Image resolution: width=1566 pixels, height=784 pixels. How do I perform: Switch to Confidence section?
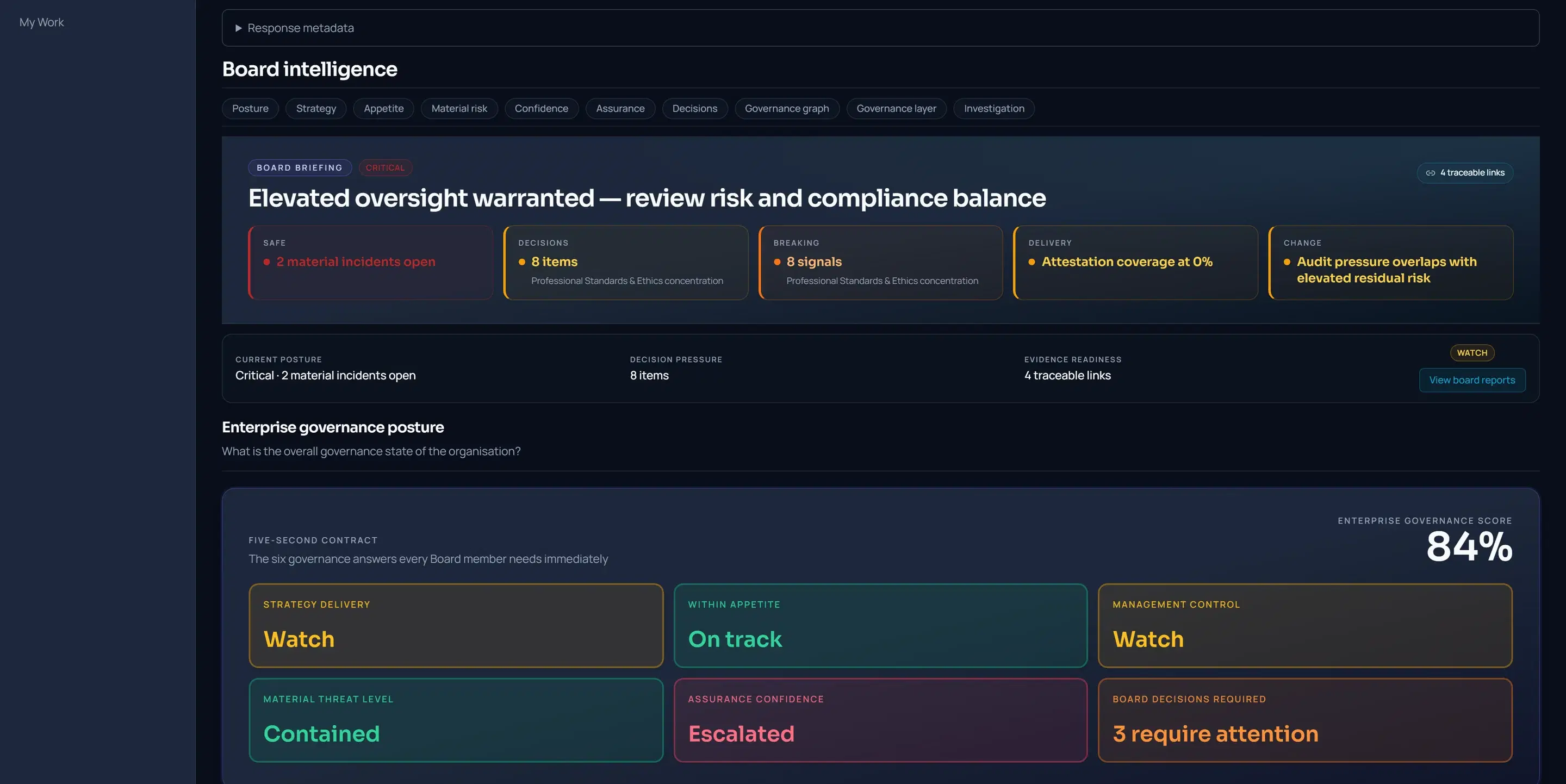[541, 109]
